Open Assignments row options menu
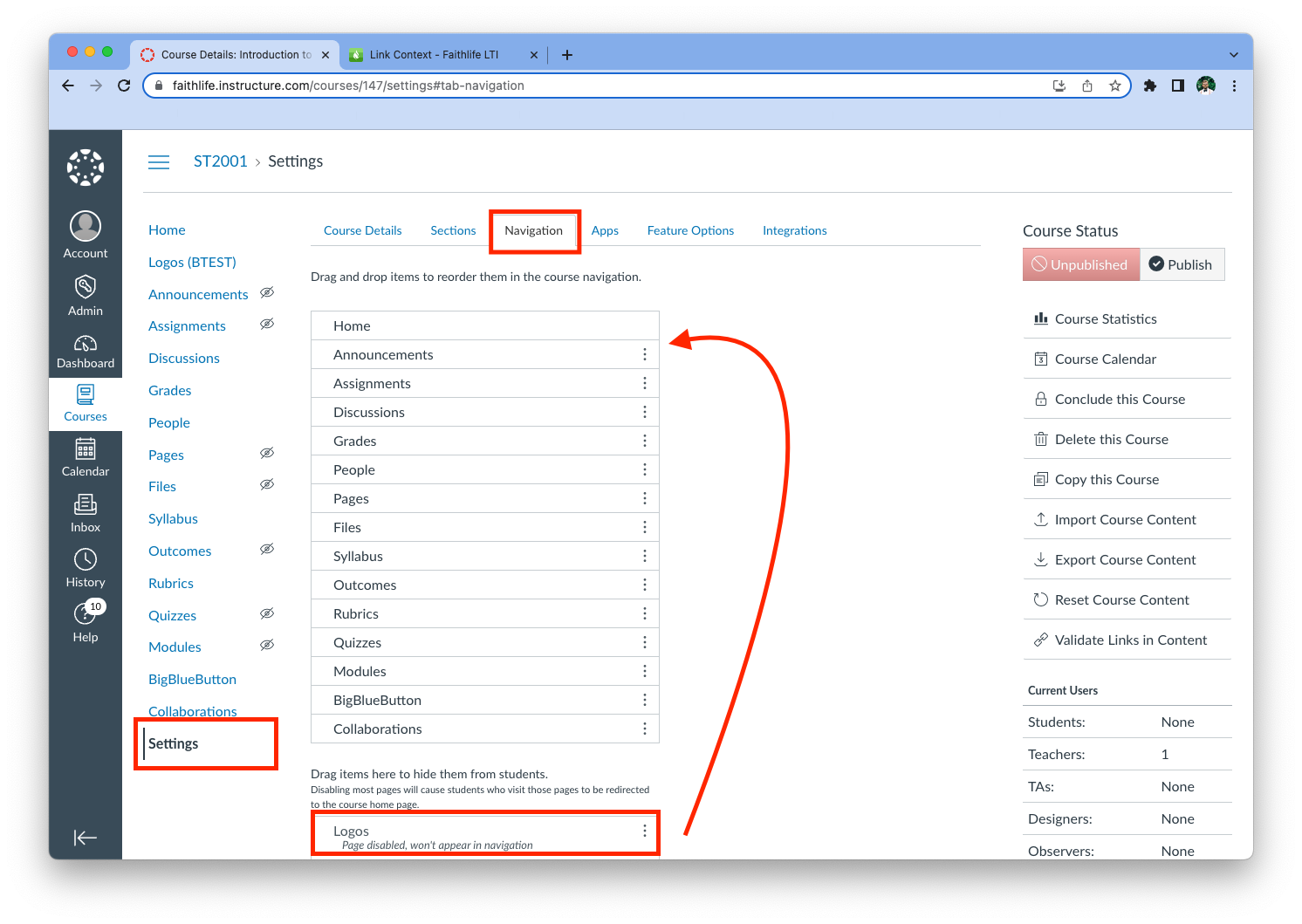1302x924 pixels. [x=645, y=383]
